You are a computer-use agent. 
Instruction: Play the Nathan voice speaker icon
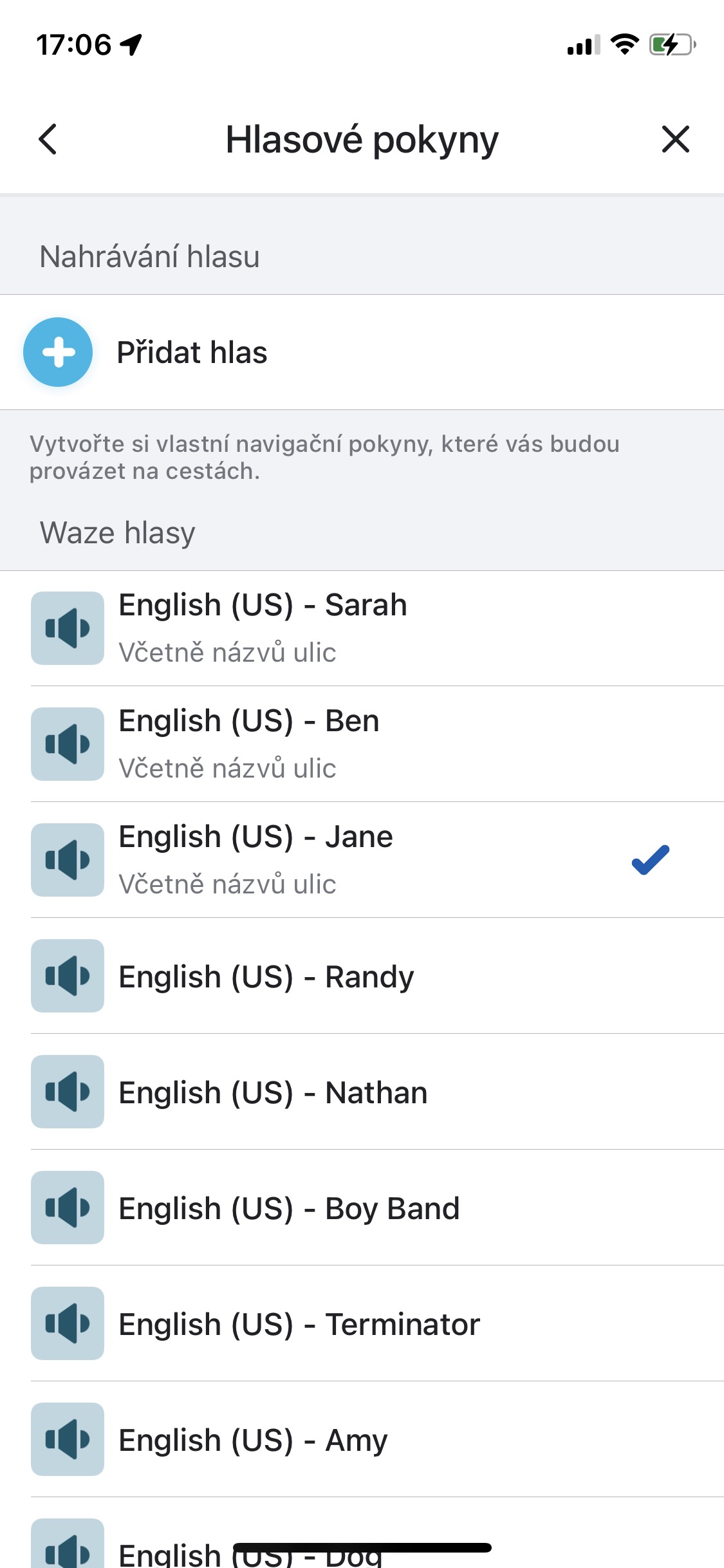[x=68, y=1092]
